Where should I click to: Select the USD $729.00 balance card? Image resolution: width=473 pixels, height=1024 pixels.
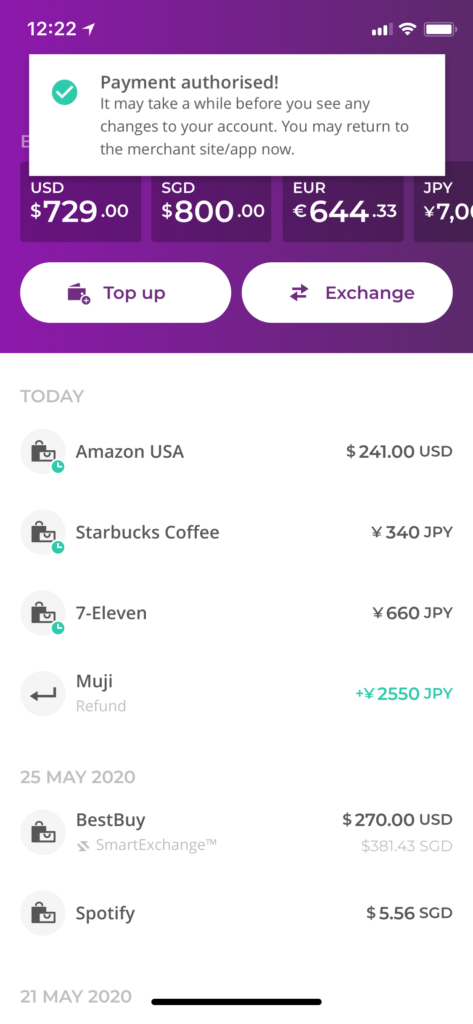tap(80, 202)
